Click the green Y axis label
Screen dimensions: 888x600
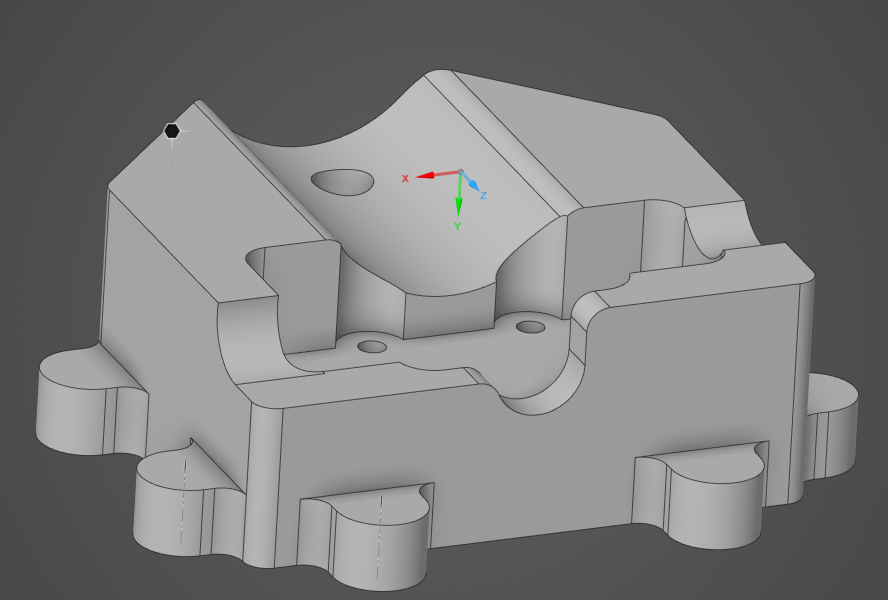tap(457, 225)
